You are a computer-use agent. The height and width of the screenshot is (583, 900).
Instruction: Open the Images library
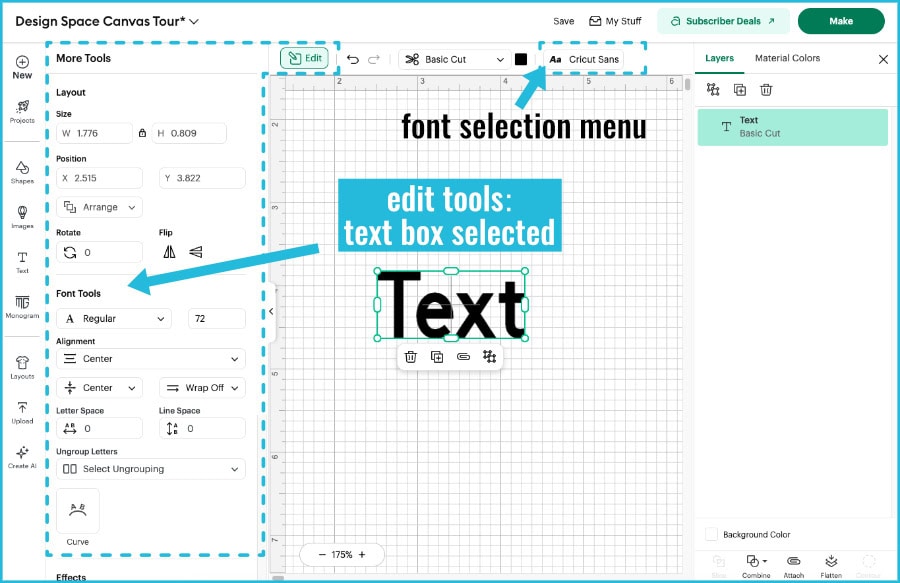[x=22, y=217]
